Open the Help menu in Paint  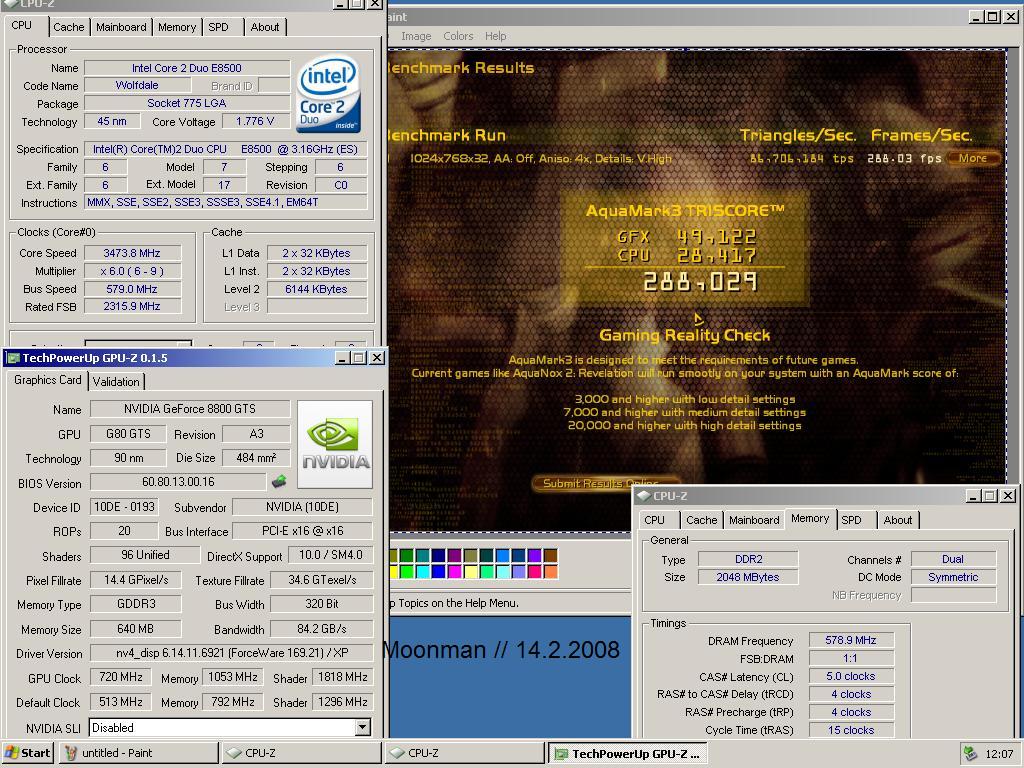[x=496, y=36]
